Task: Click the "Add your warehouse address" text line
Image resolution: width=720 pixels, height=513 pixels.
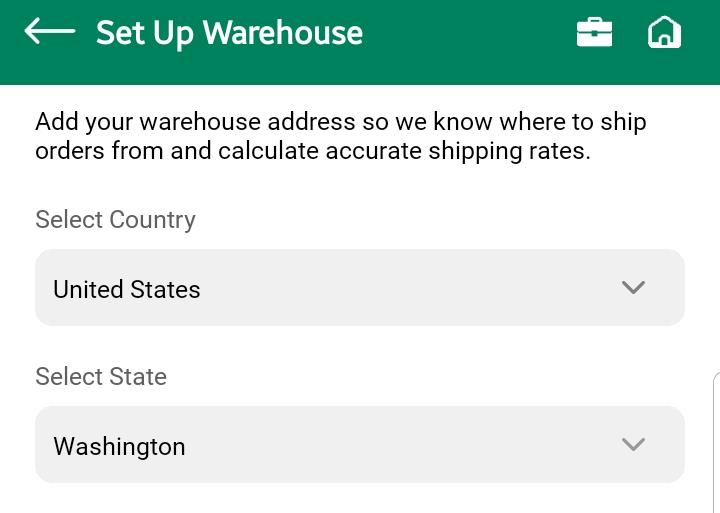Action: pos(340,122)
